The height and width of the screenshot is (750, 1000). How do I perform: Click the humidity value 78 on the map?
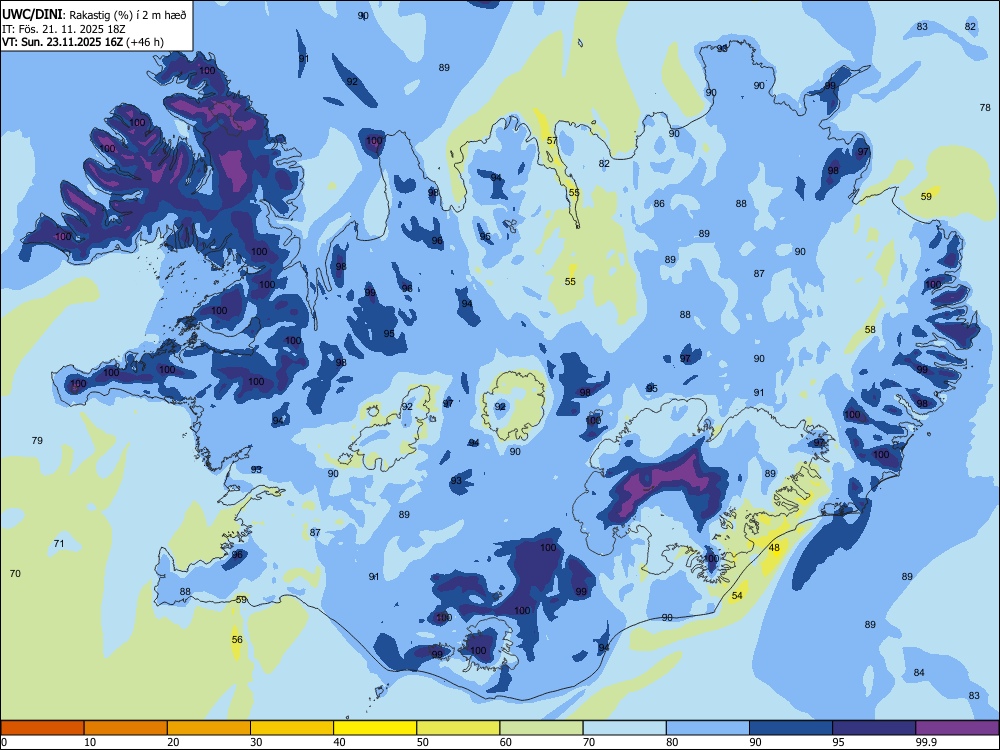point(985,108)
